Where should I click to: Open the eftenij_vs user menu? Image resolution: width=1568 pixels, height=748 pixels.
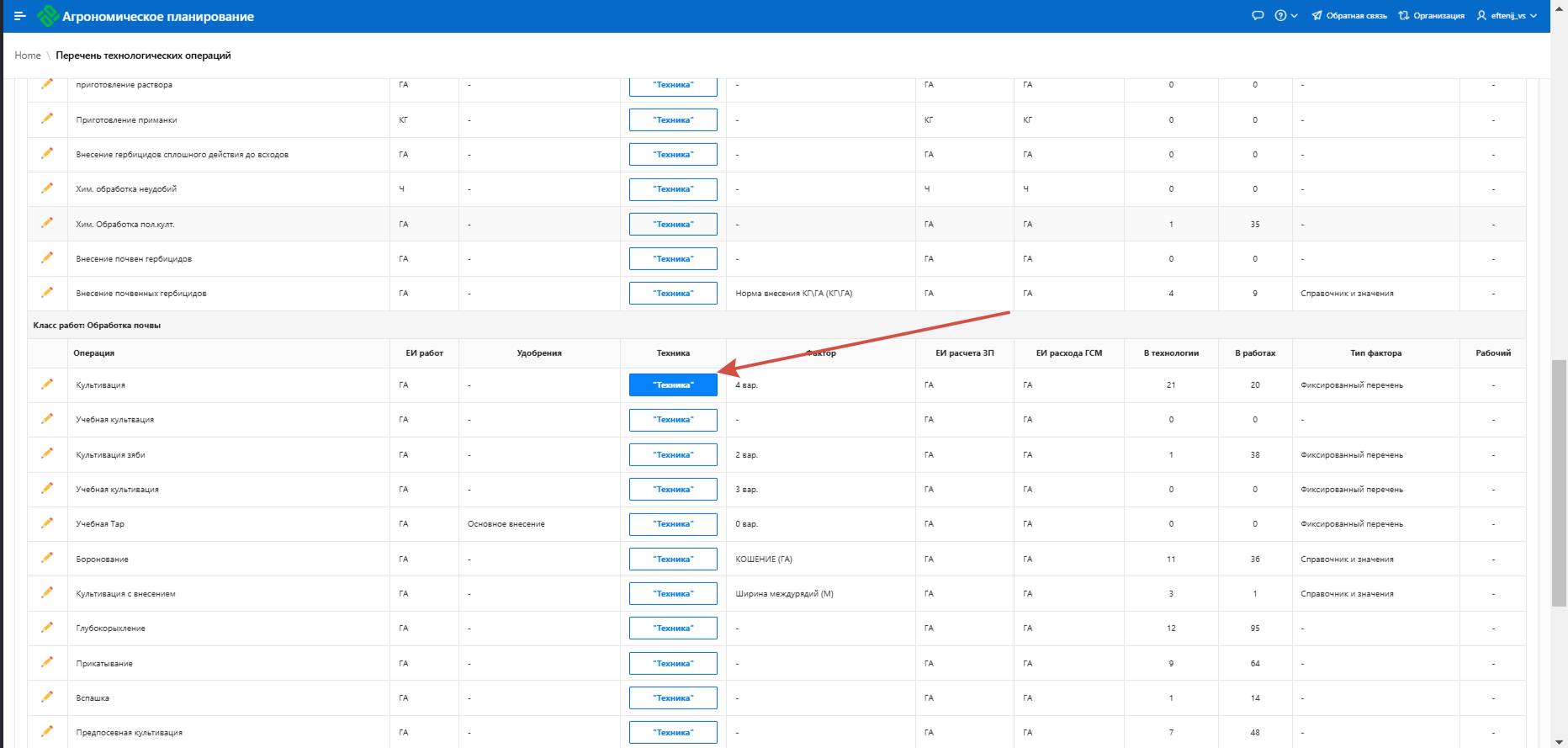1507,16
